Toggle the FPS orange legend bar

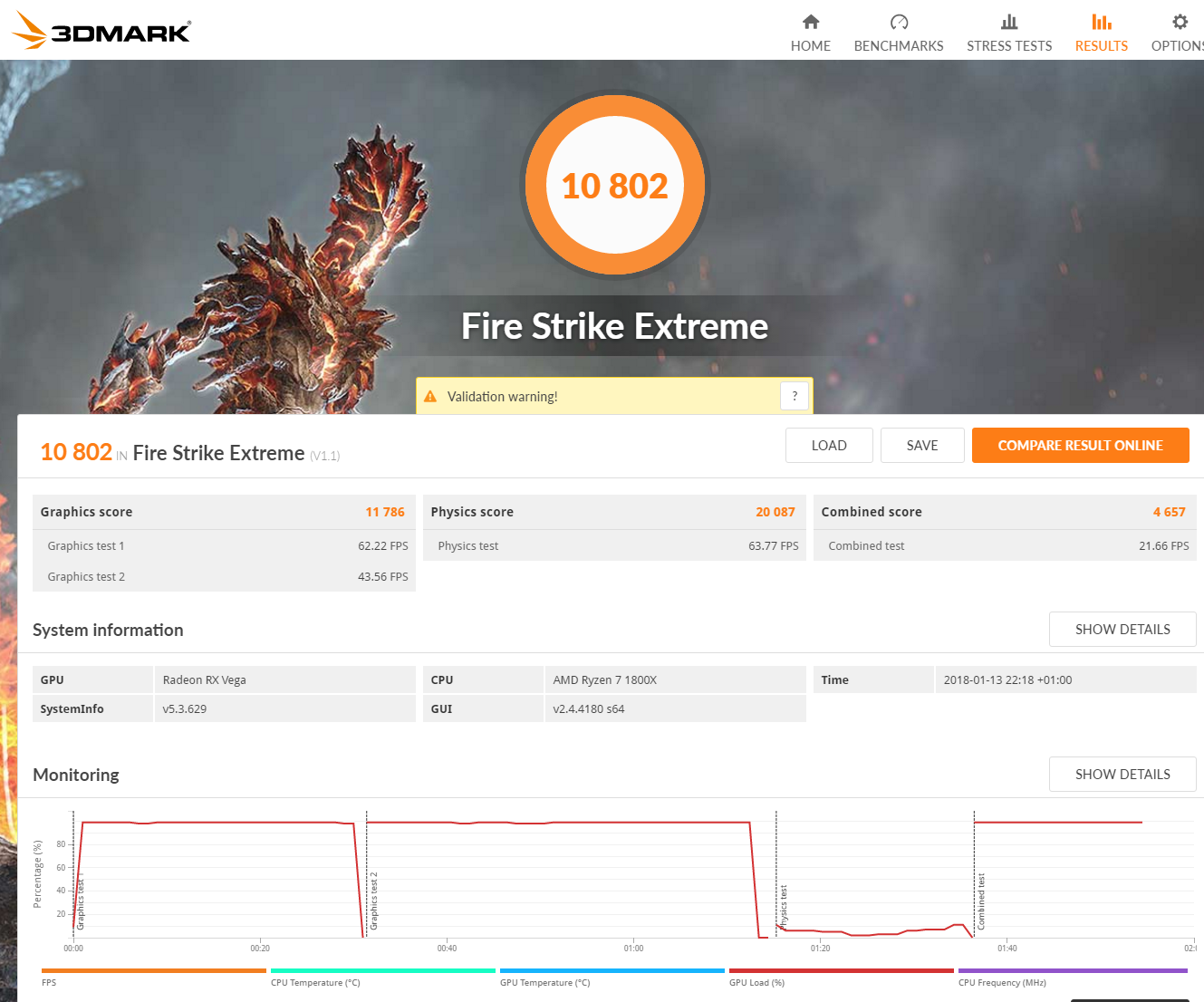click(x=154, y=970)
